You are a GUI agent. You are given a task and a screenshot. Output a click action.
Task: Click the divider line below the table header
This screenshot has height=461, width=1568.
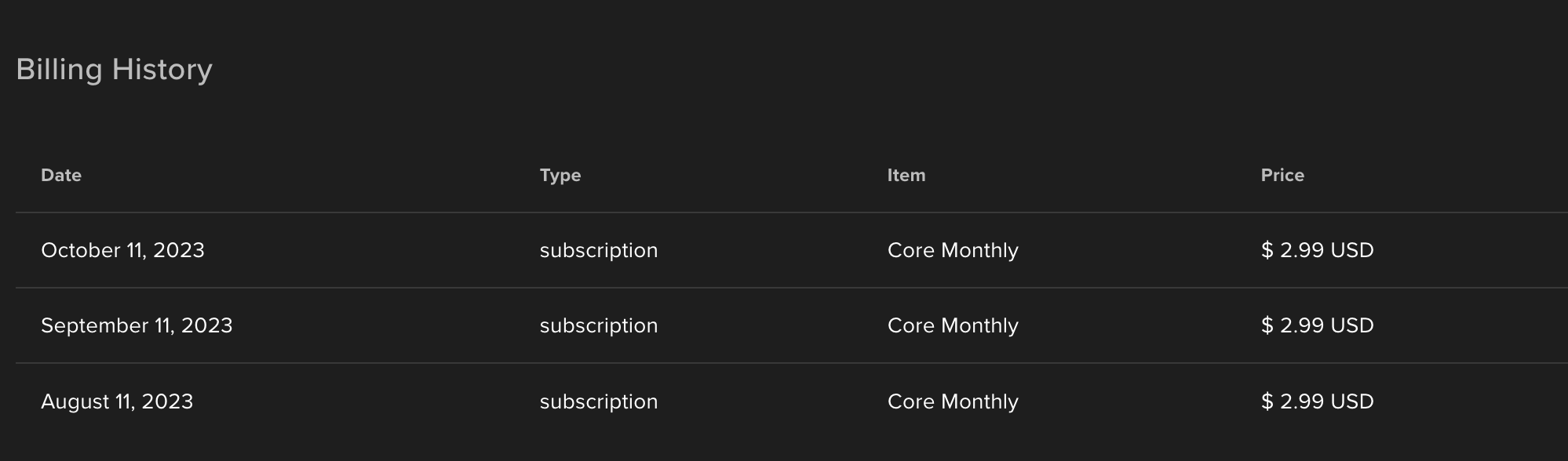point(792,212)
